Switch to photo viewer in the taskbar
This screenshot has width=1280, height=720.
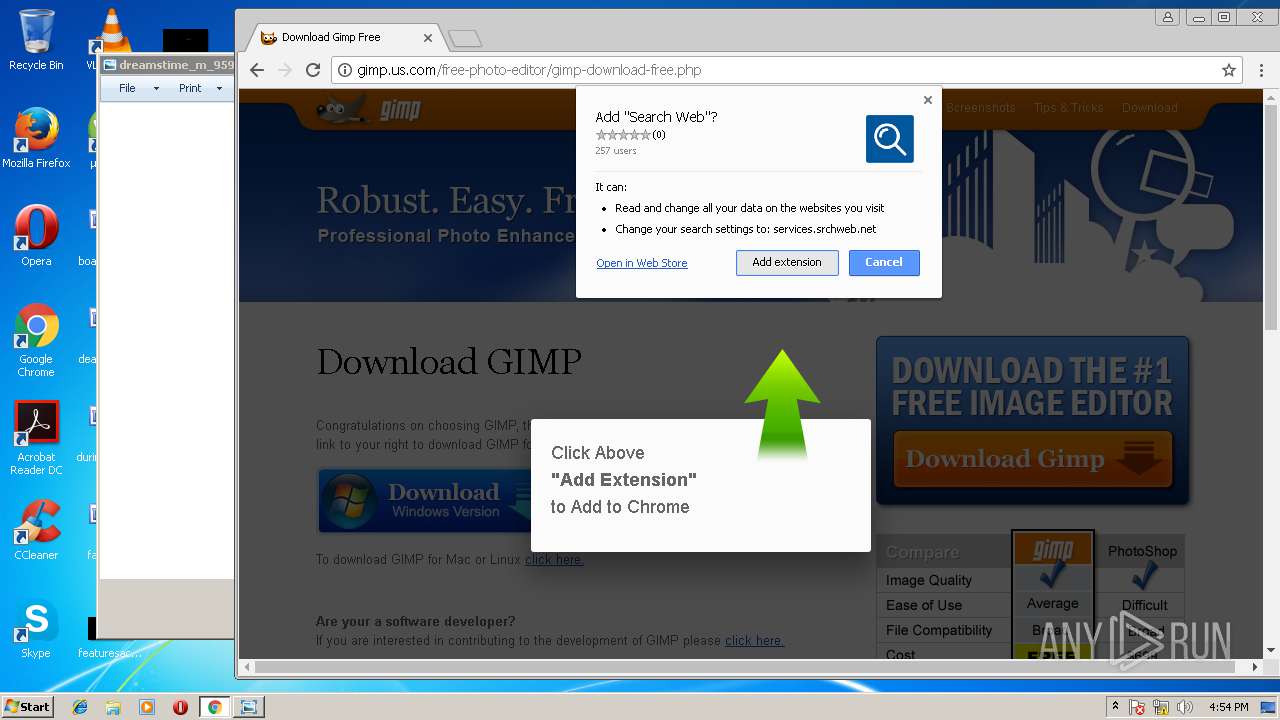click(x=248, y=707)
